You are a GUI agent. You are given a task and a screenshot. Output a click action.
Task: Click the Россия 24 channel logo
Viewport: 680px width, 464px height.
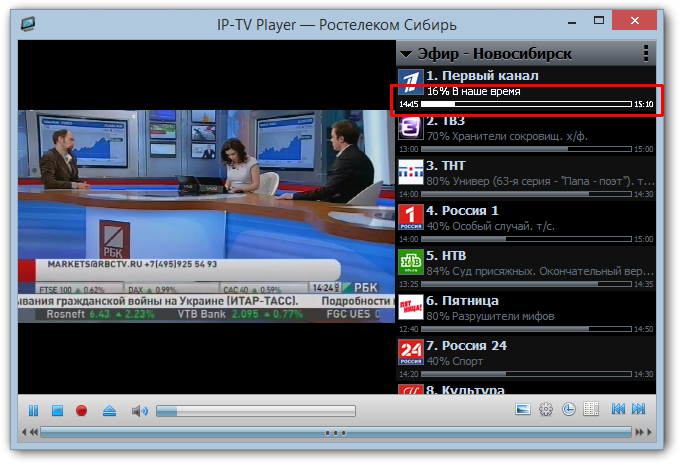(410, 351)
